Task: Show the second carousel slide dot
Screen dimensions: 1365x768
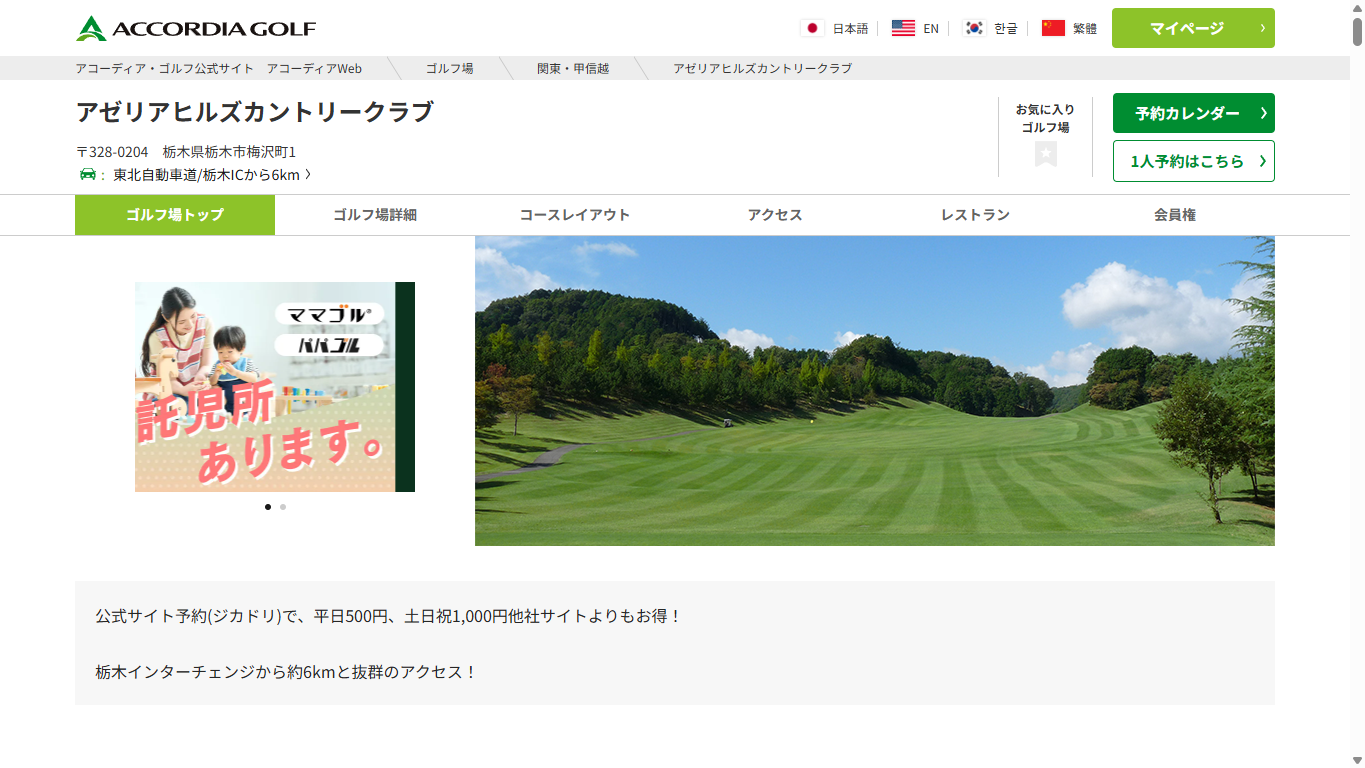Action: [x=283, y=507]
